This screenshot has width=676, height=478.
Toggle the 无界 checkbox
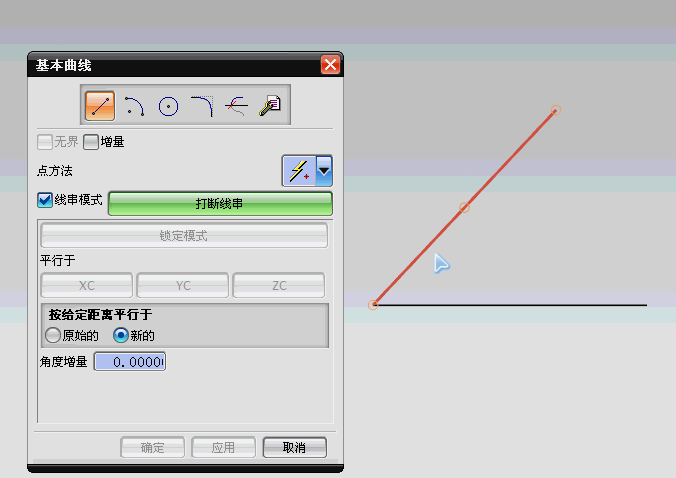45,142
